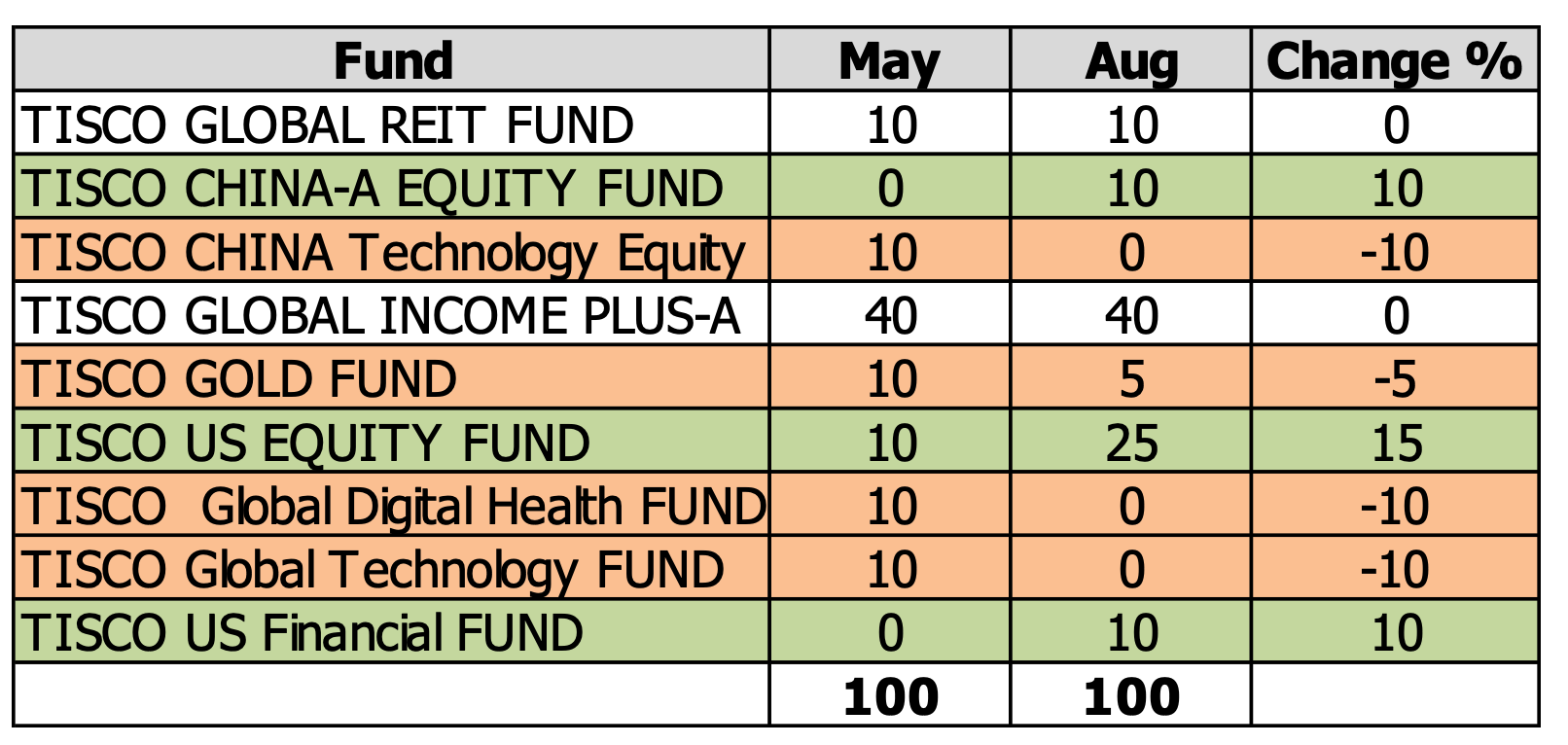
Task: Select the Aug value 25 for US Equity
Action: tap(1131, 443)
